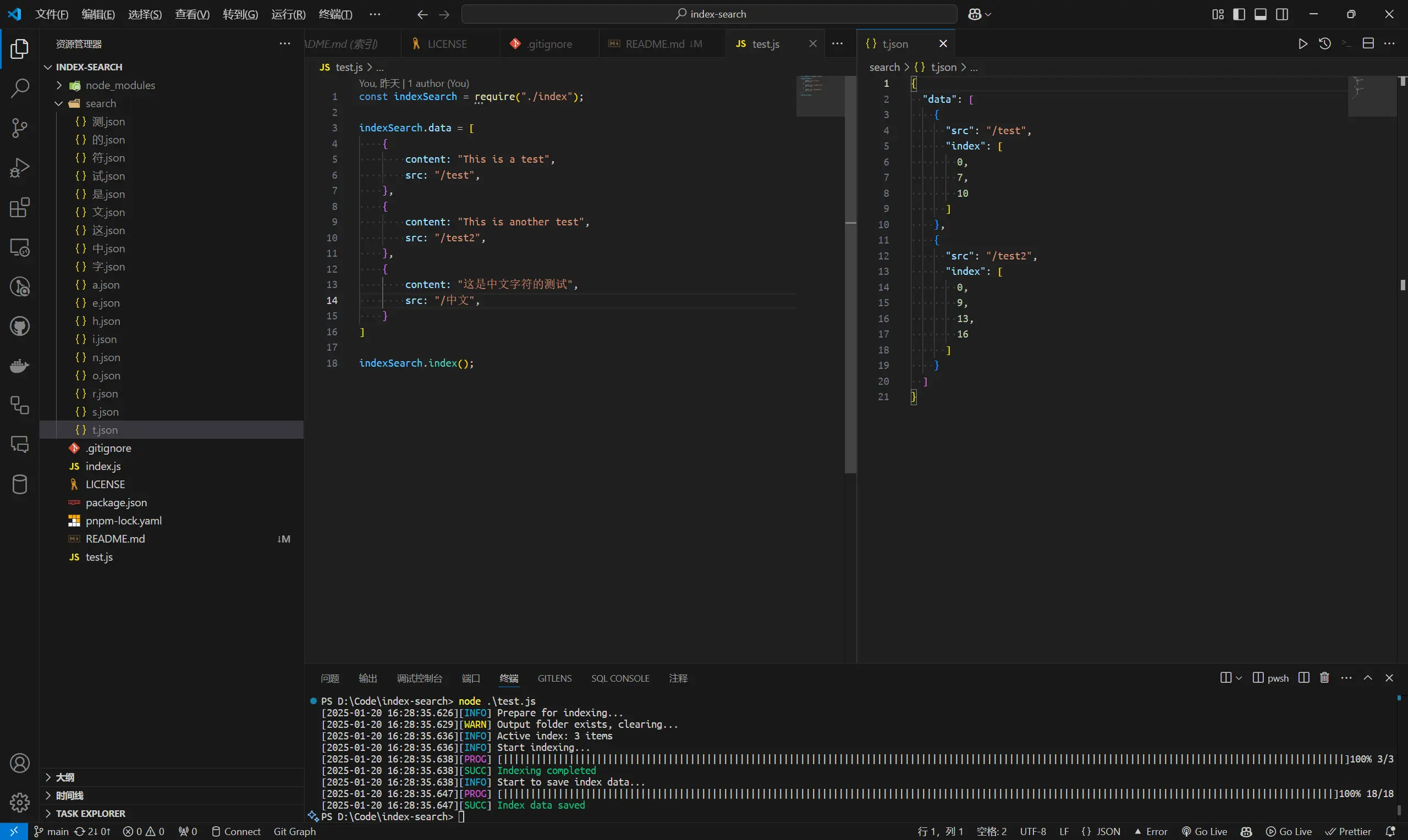Show more Explorer actions
Viewport: 1408px width, 840px height.
pos(285,43)
